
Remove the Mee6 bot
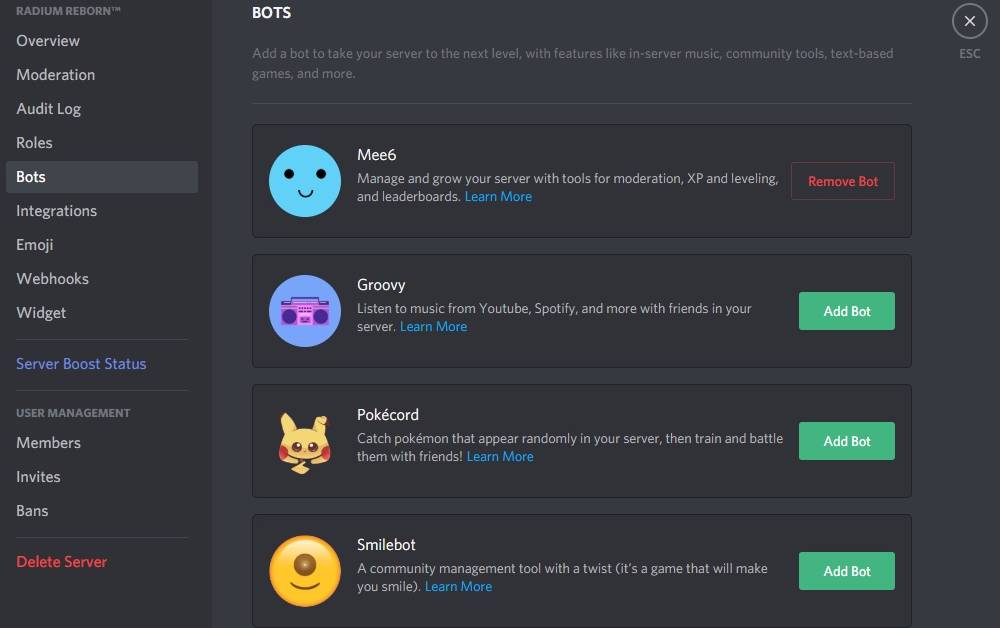(x=842, y=181)
